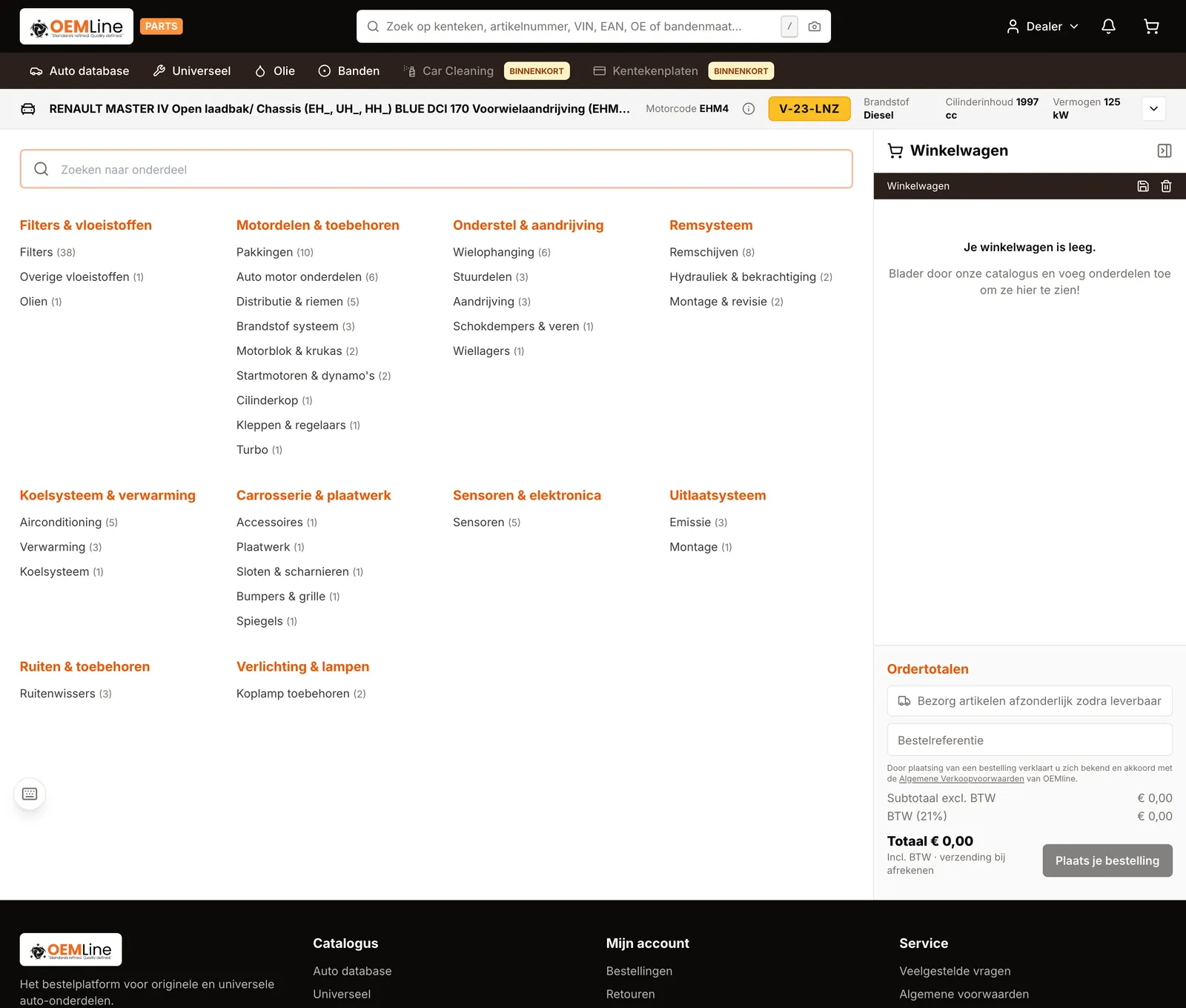Open Pakkingen (10) category

click(x=275, y=252)
